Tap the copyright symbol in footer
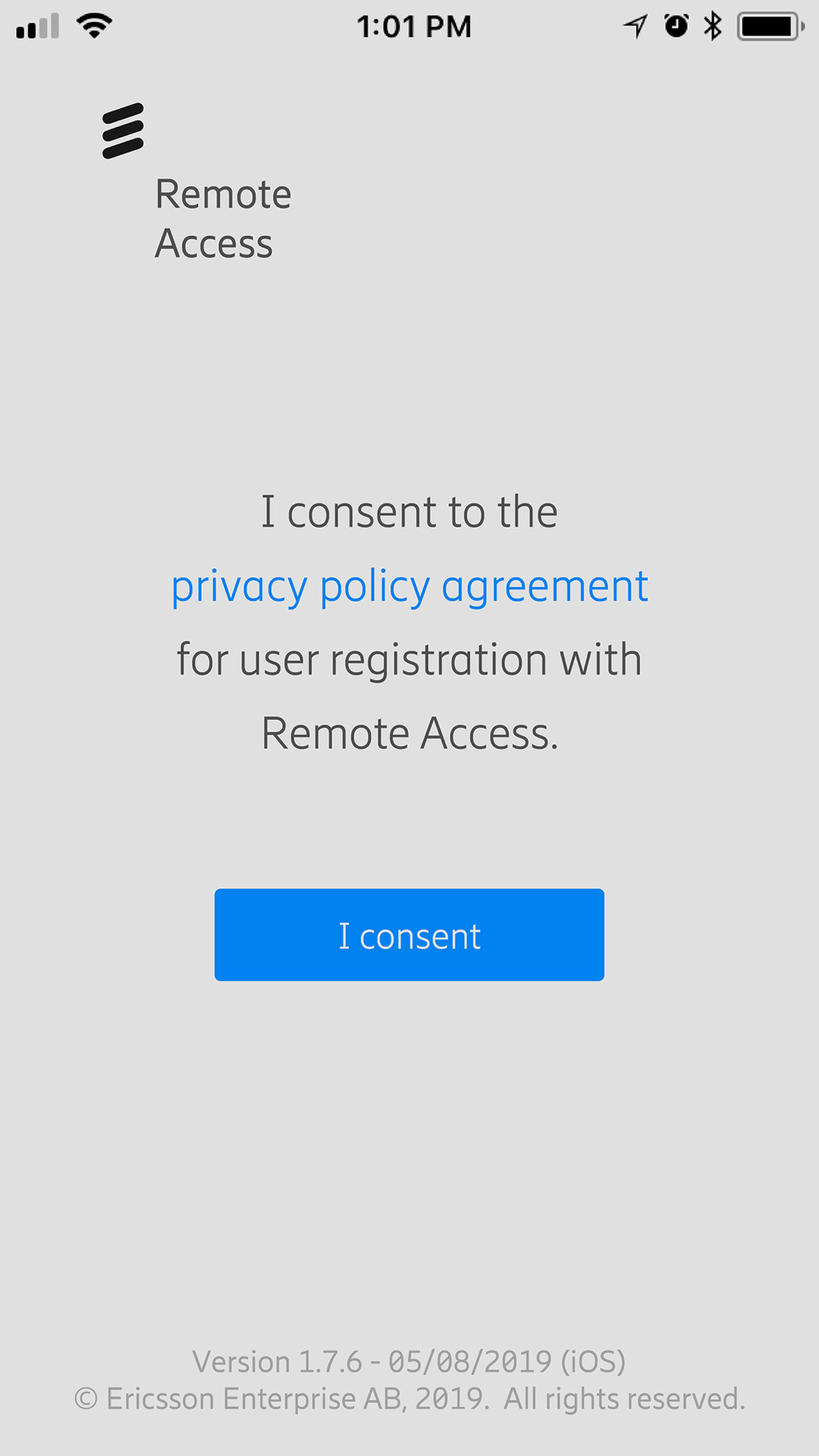The width and height of the screenshot is (819, 1456). pyautogui.click(x=86, y=1399)
